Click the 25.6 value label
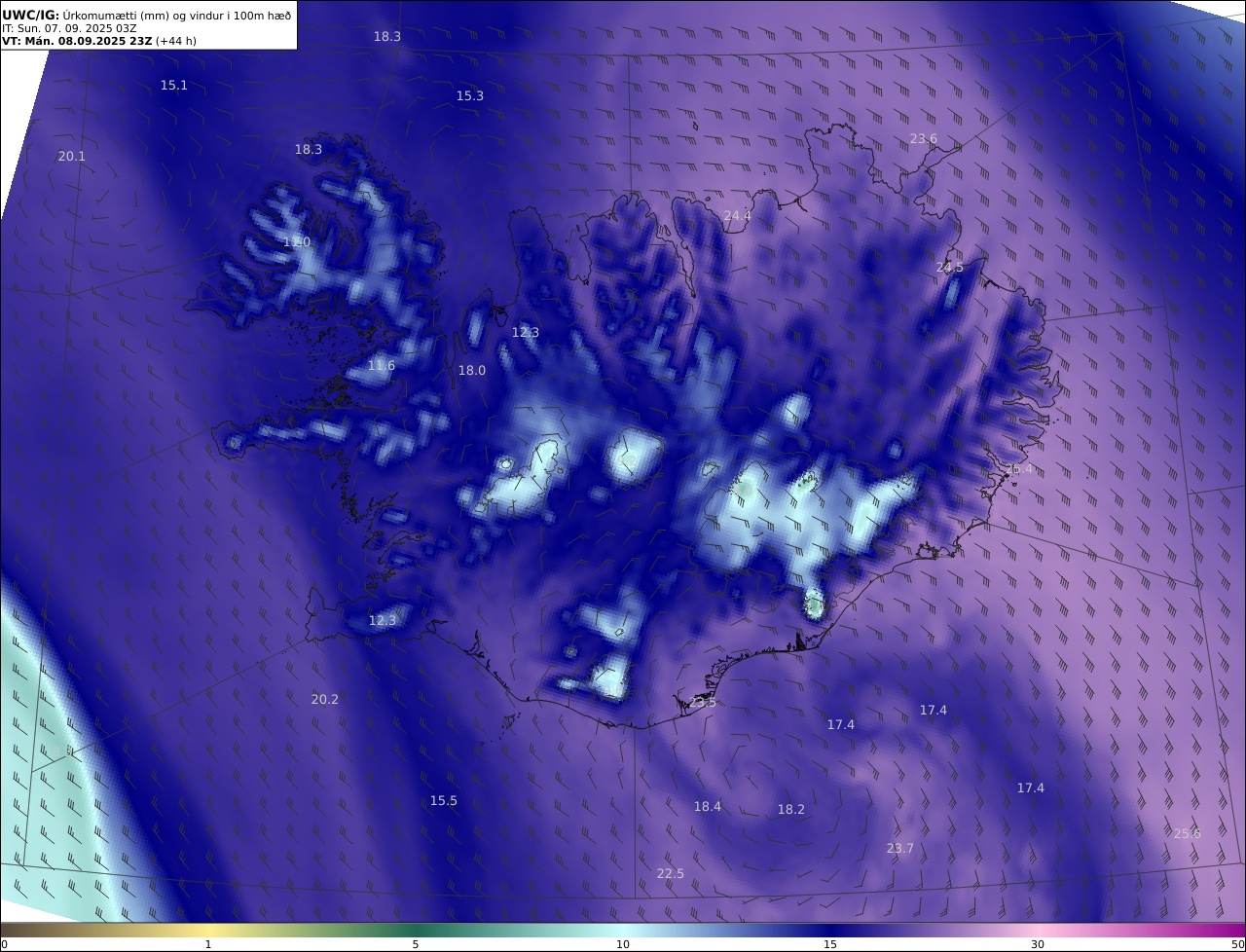 1188,834
